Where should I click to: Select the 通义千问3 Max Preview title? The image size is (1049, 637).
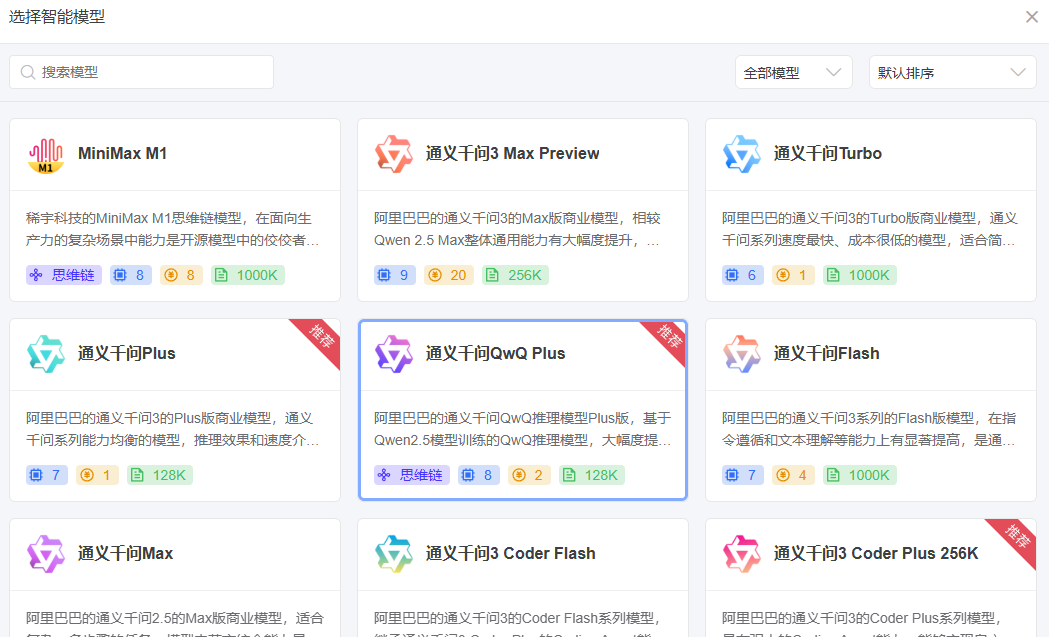pyautogui.click(x=512, y=153)
